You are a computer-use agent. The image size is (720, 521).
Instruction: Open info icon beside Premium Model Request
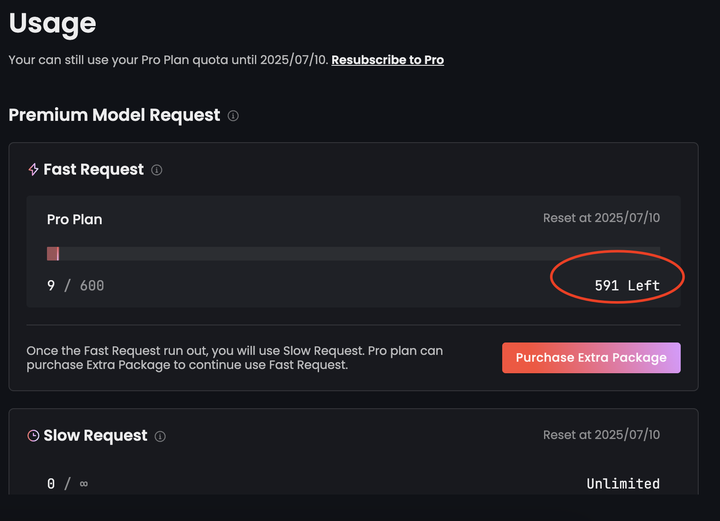233,116
